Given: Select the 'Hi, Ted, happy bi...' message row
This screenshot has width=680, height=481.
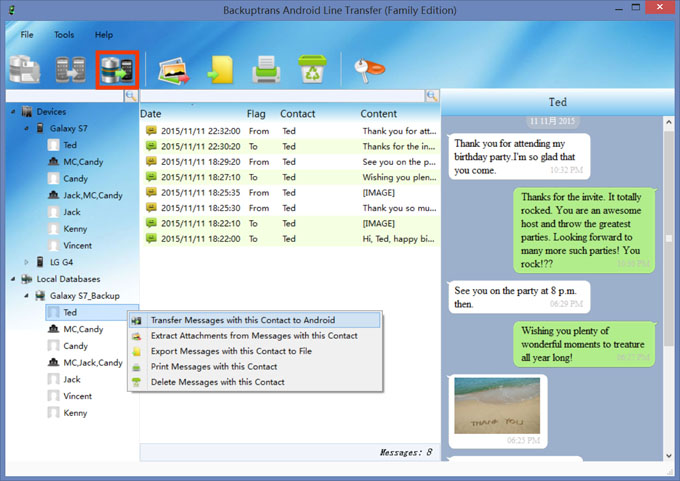Looking at the screenshot, I should point(290,239).
